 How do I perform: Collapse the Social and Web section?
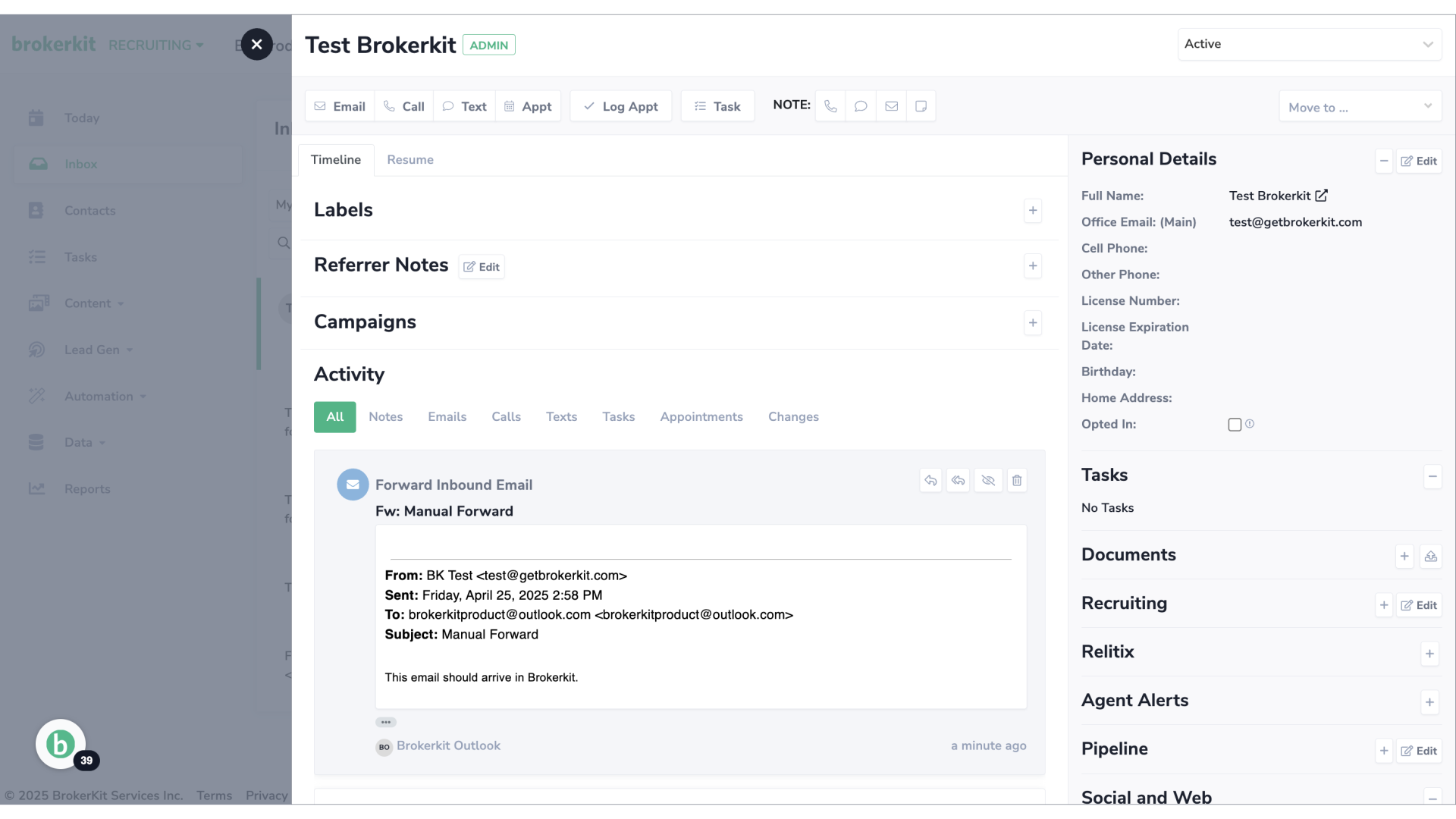coord(1432,798)
